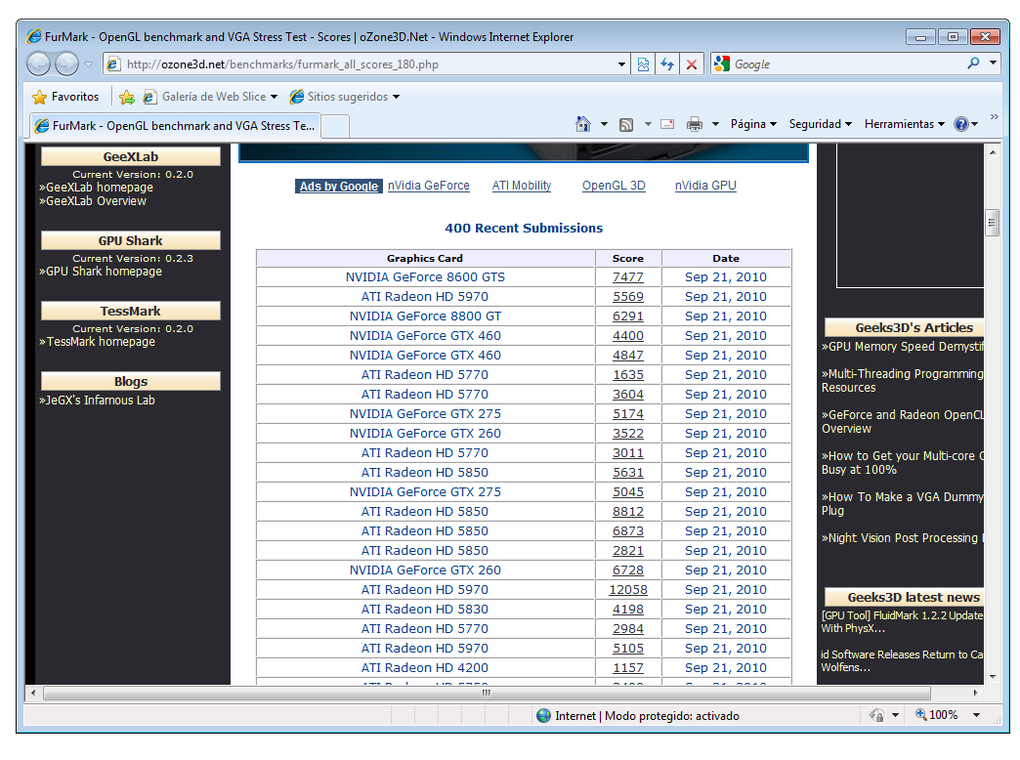Open the Favoritos star button
1020x760 pixels.
click(x=66, y=97)
